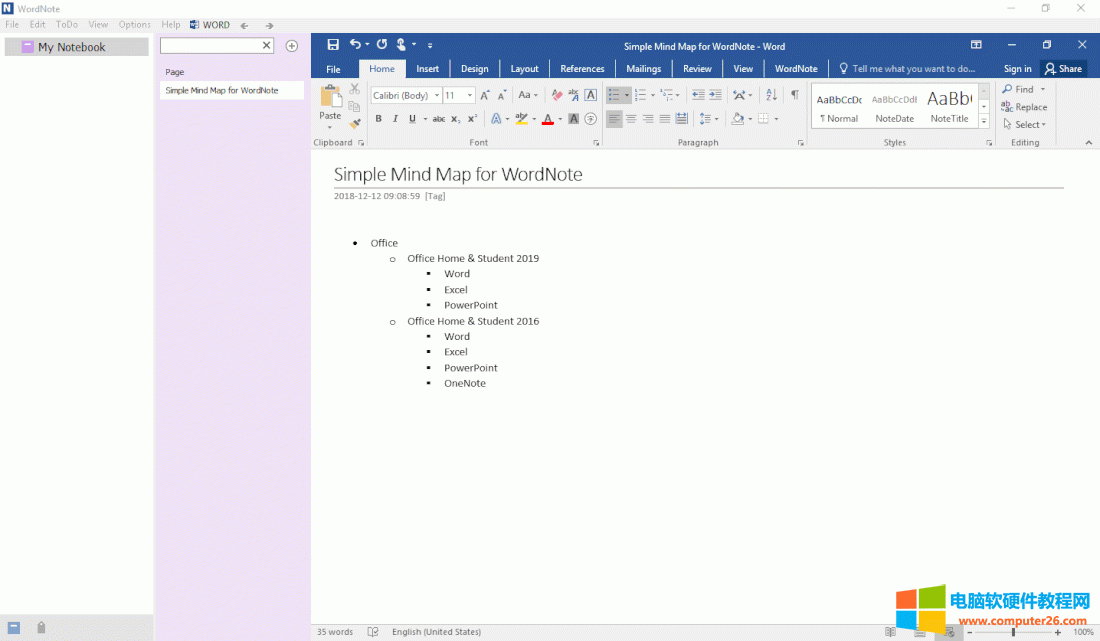Image resolution: width=1100 pixels, height=641 pixels.
Task: Click the Sign in link
Action: click(x=1017, y=69)
